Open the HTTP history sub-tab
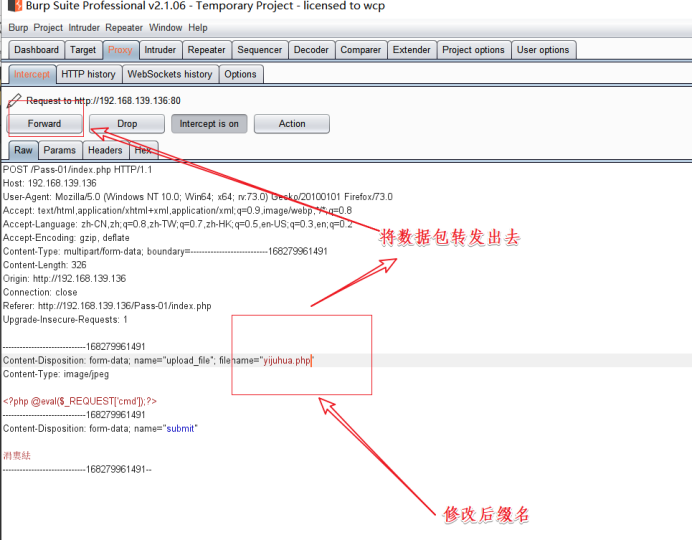 point(88,74)
